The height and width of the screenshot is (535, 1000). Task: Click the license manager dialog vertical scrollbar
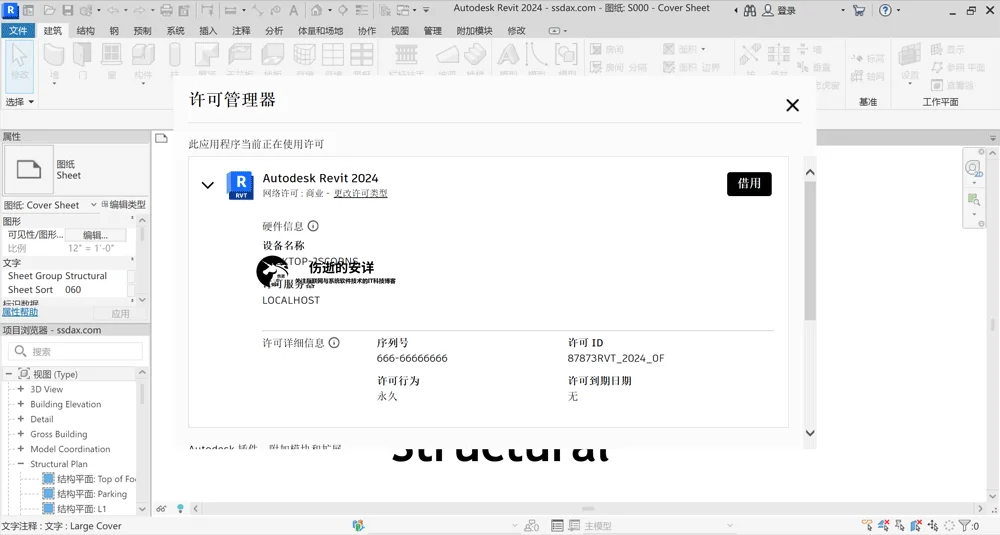810,252
